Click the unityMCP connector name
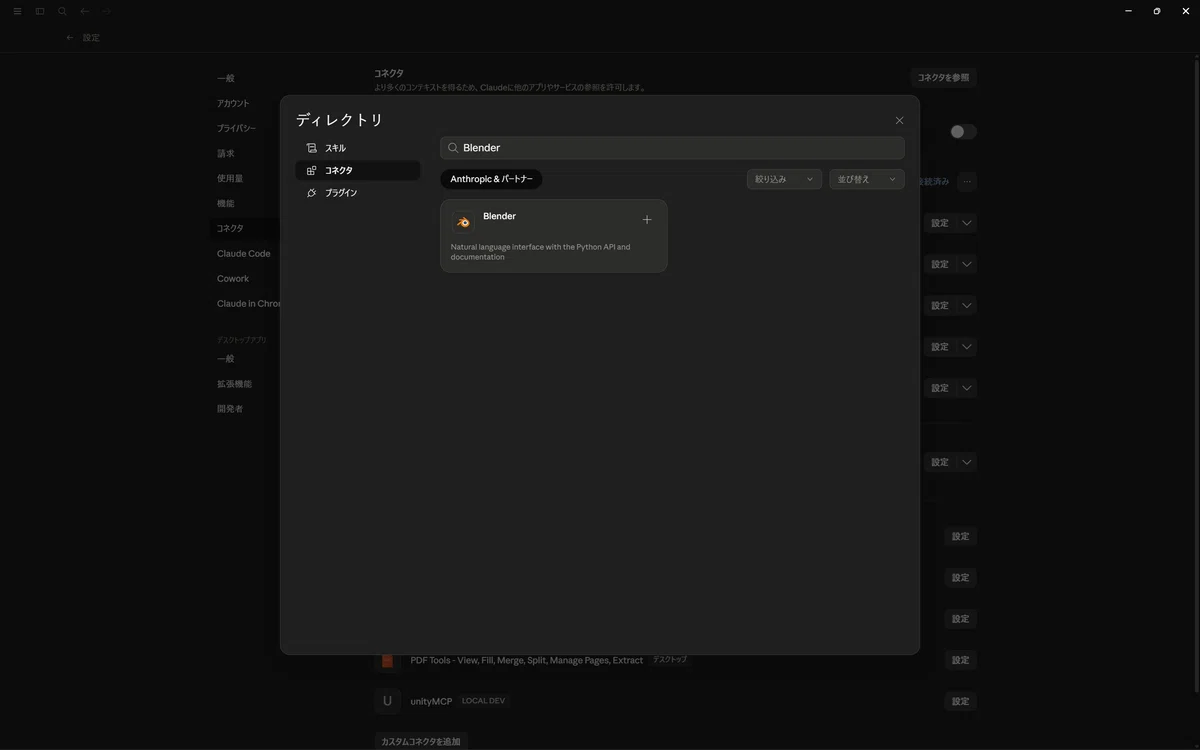1200x750 pixels. coord(431,701)
